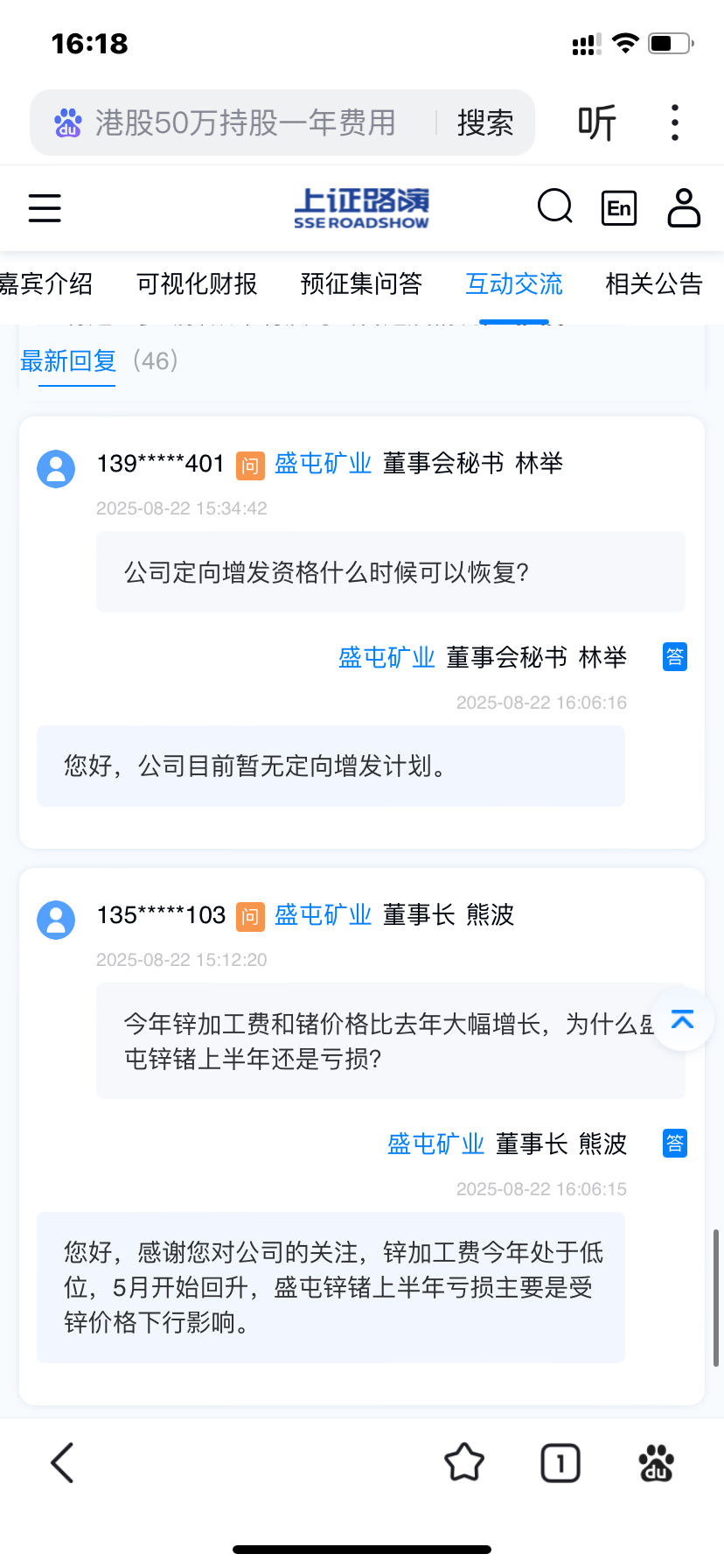Click the 上证路演 SSE Roadshow logo
The image size is (724, 1568).
click(x=361, y=208)
